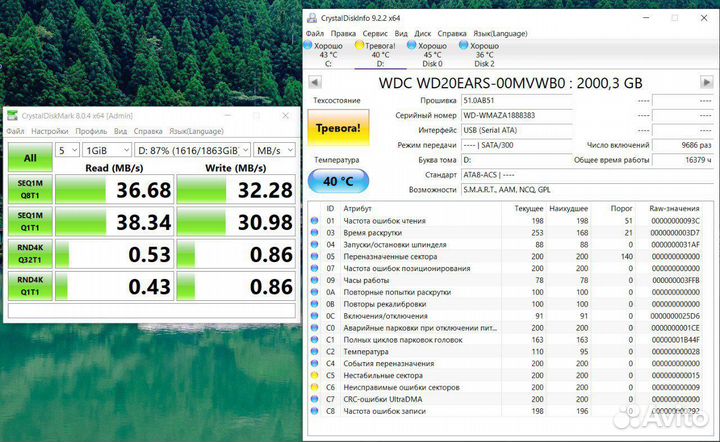
Task: Close the CrystalDiskInfo window
Action: (704, 18)
